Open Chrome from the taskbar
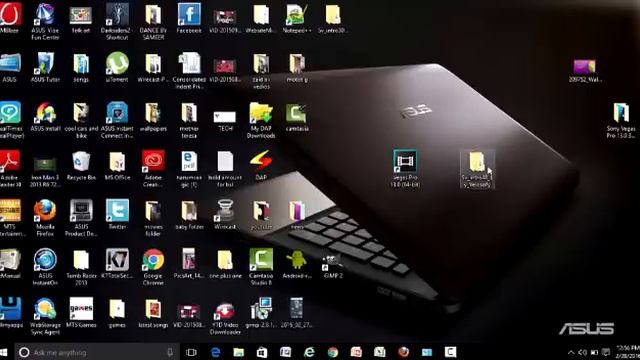 (x=333, y=352)
